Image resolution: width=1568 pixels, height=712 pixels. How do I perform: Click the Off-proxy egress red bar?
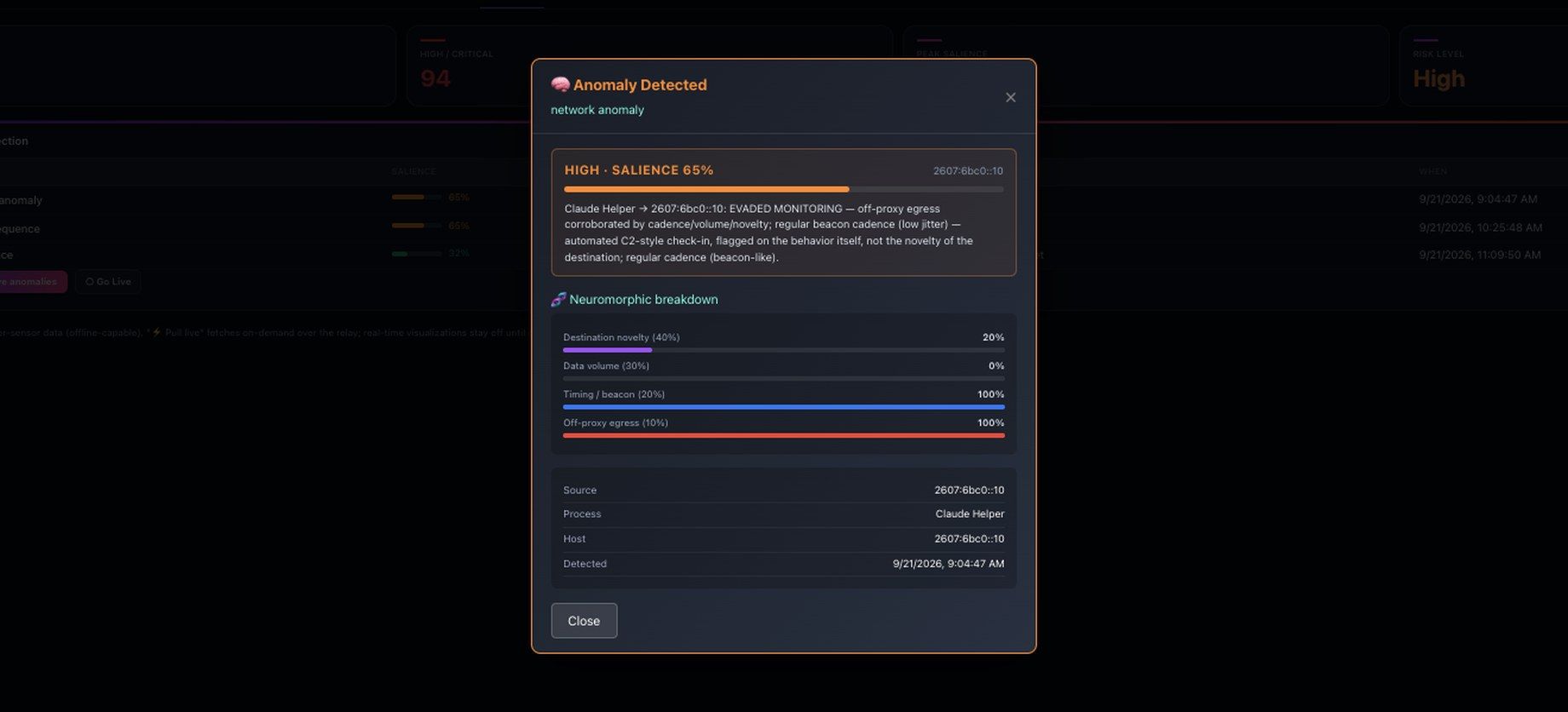pyautogui.click(x=784, y=435)
